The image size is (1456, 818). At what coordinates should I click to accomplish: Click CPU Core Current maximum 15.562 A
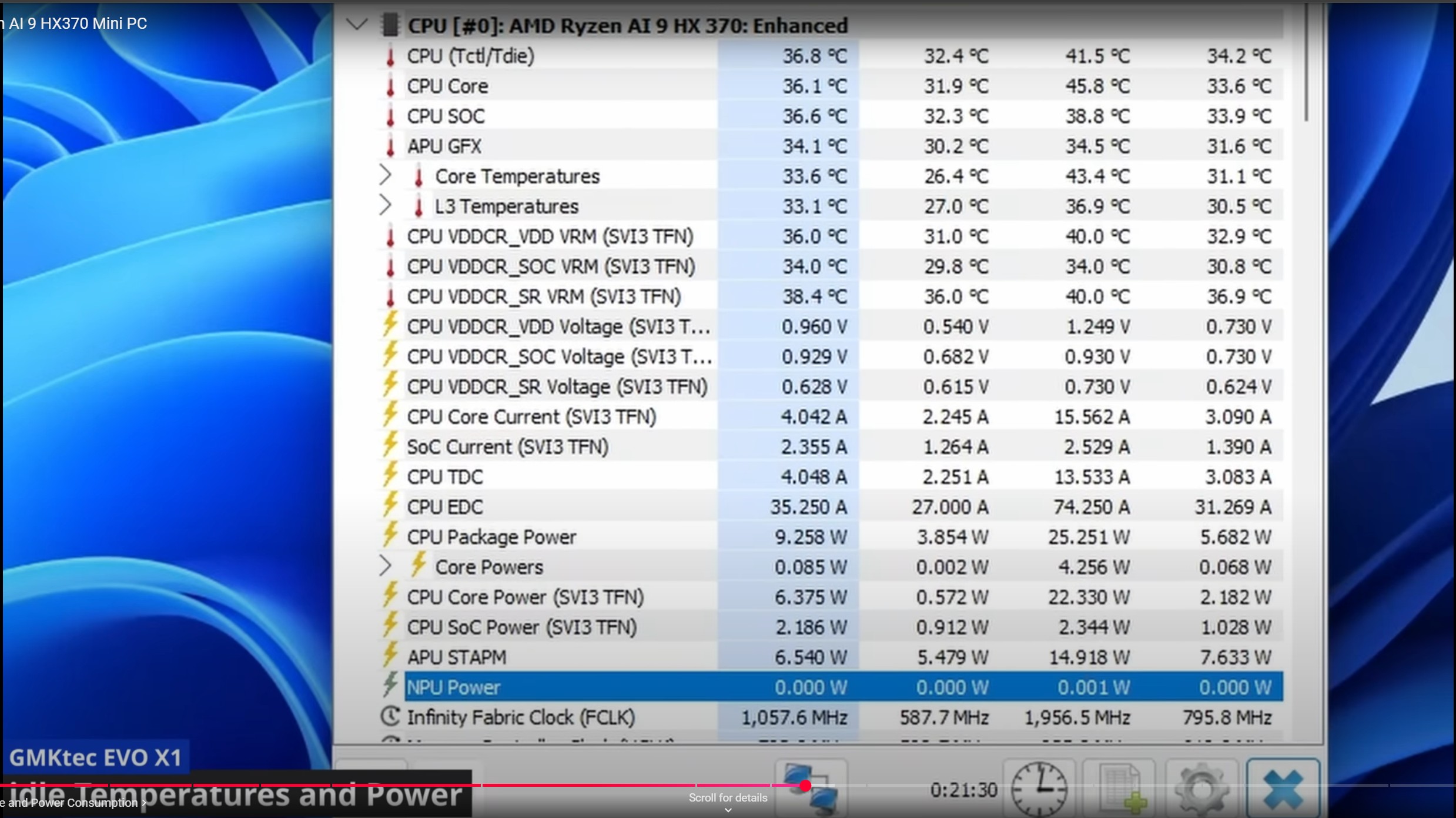pyautogui.click(x=1092, y=417)
